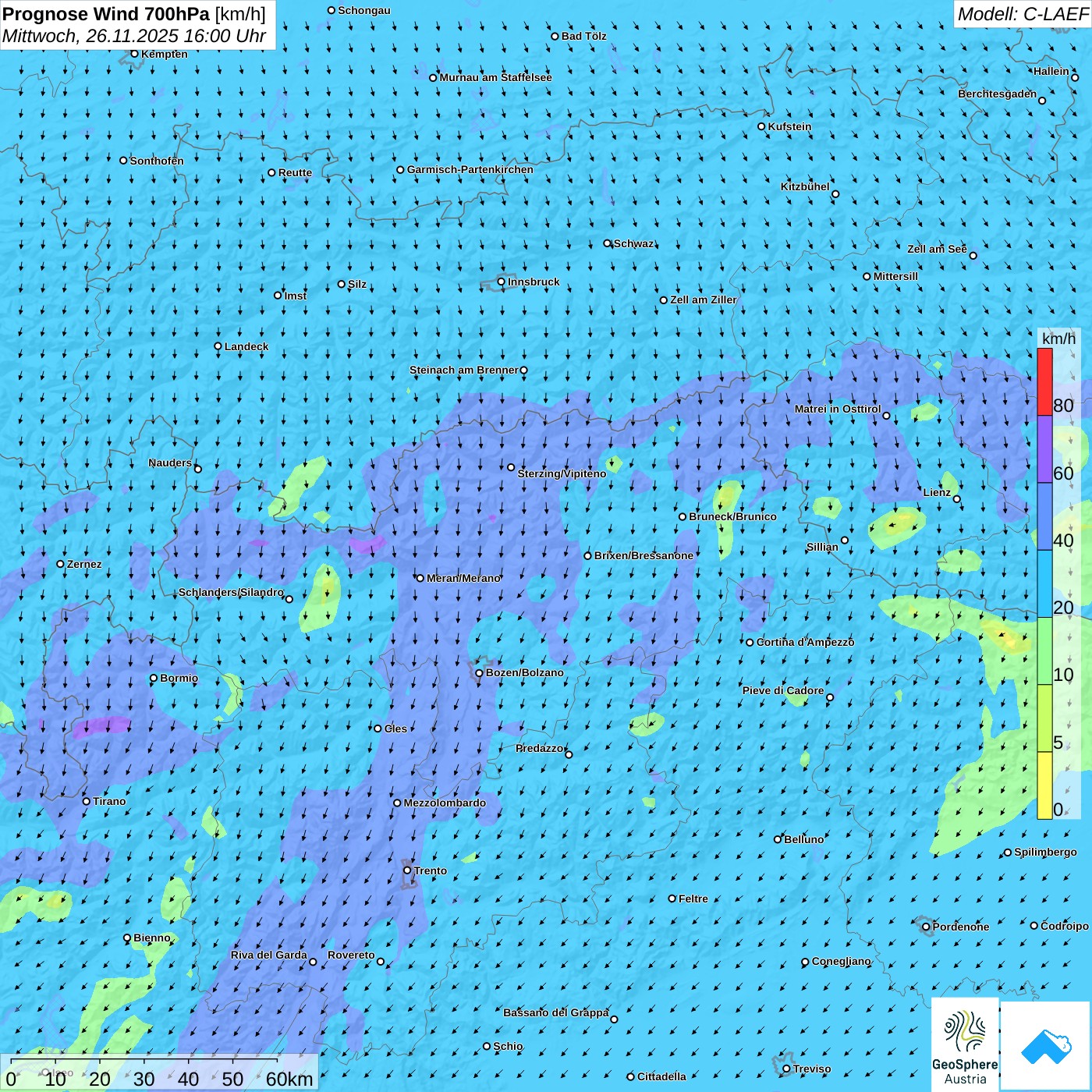Click the 'Riva del Garda' label
The image size is (1092, 1092).
coord(268,955)
